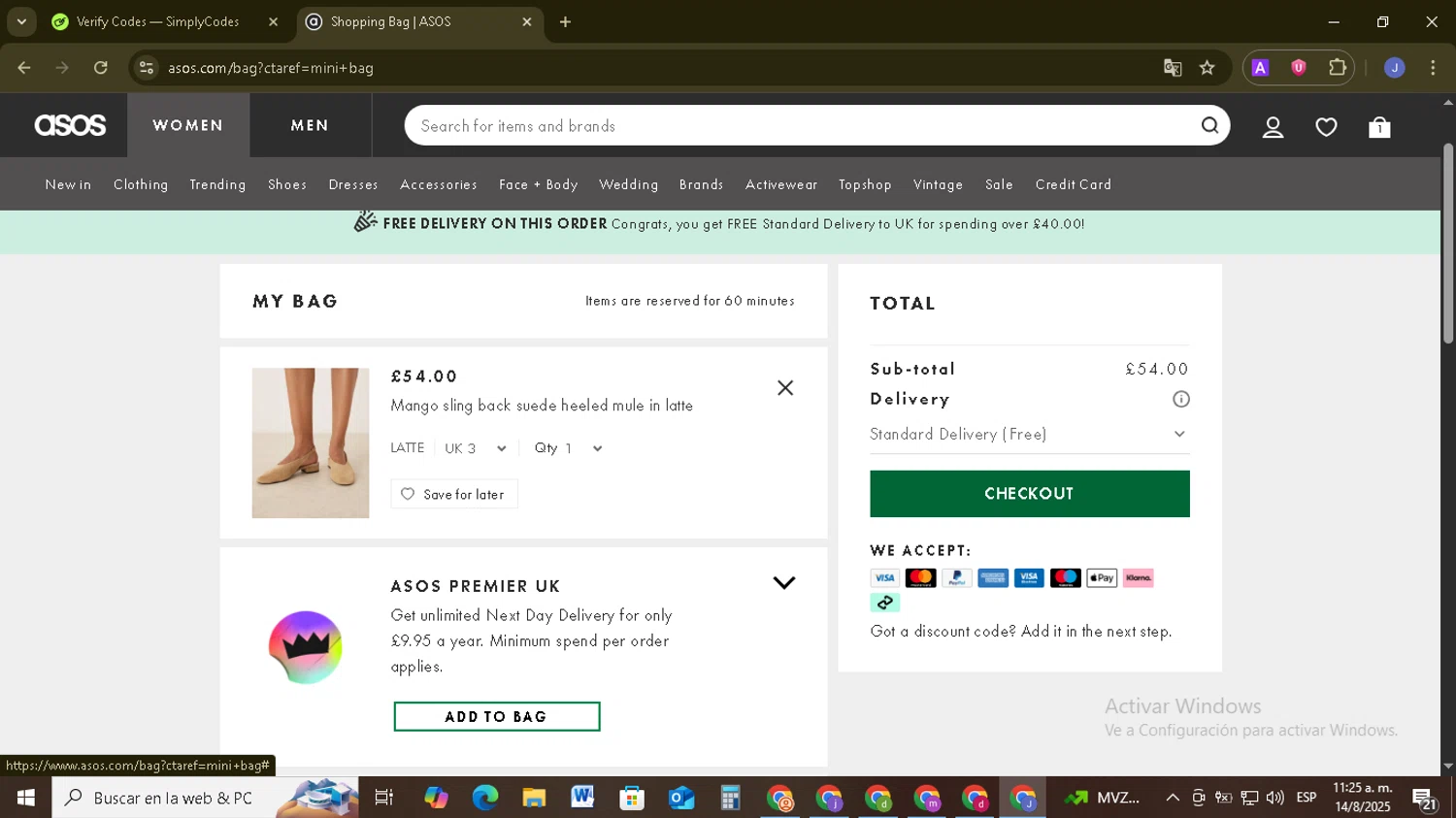This screenshot has width=1456, height=818.
Task: Open the New in menu
Action: click(68, 184)
